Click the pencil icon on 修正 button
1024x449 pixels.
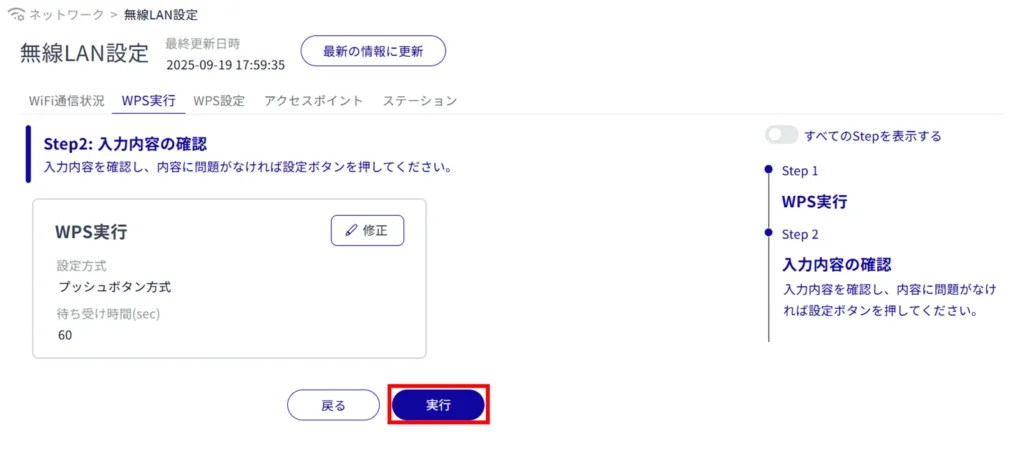351,230
